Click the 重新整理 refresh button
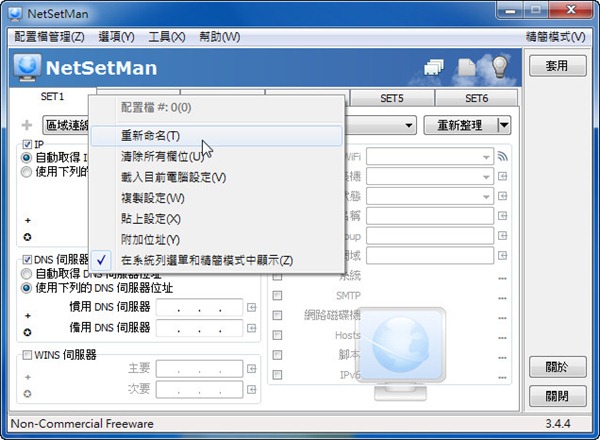The width and height of the screenshot is (600, 440). click(x=460, y=125)
